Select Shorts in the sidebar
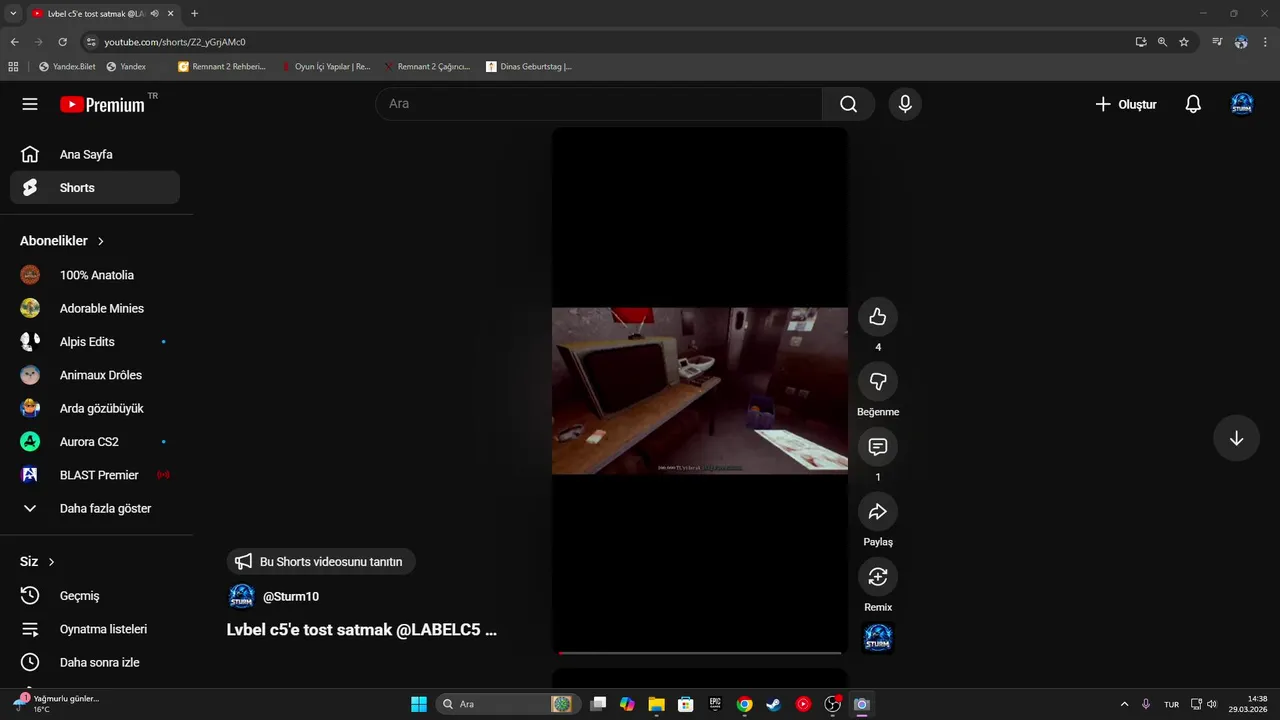 click(x=95, y=187)
